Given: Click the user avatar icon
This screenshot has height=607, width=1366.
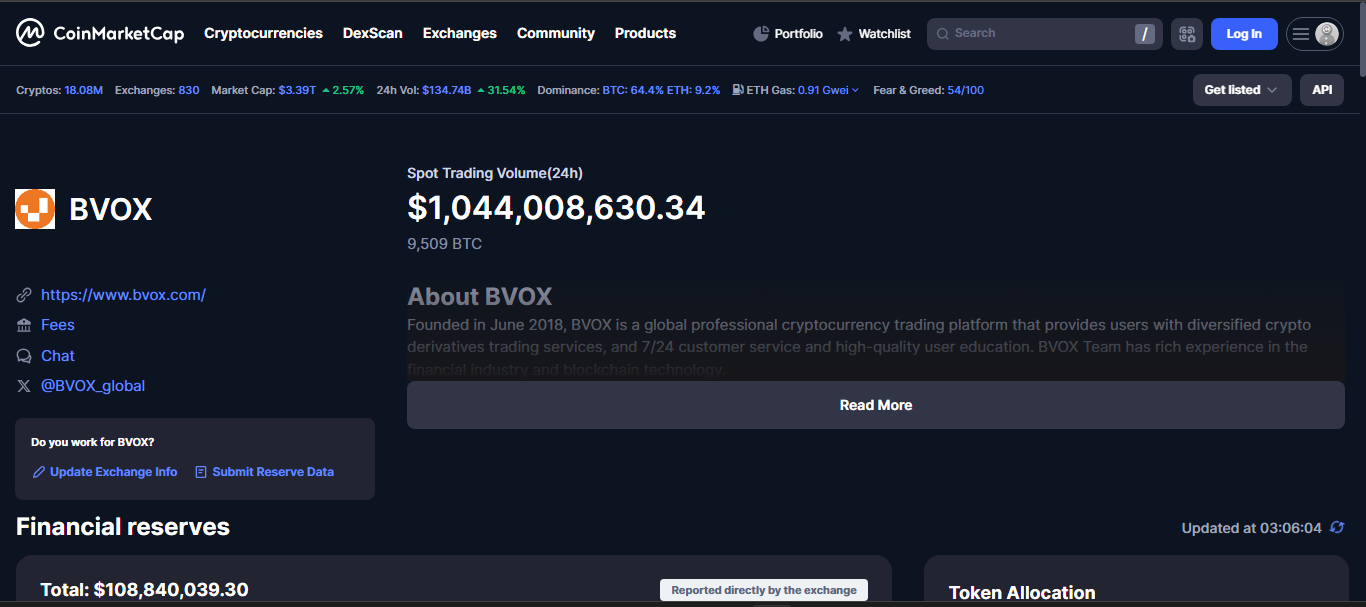Looking at the screenshot, I should (x=1327, y=34).
